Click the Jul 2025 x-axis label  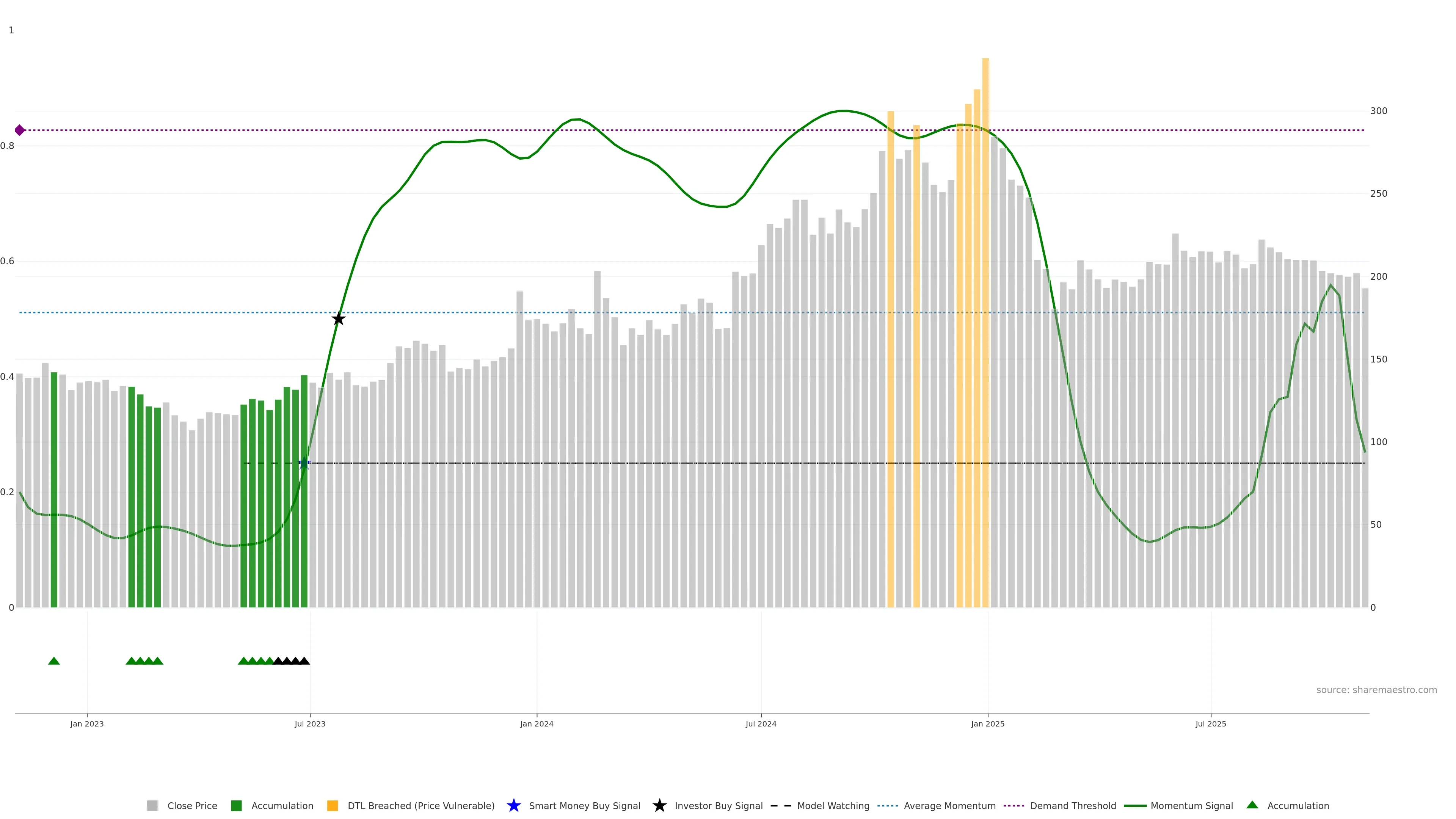pyautogui.click(x=1211, y=724)
